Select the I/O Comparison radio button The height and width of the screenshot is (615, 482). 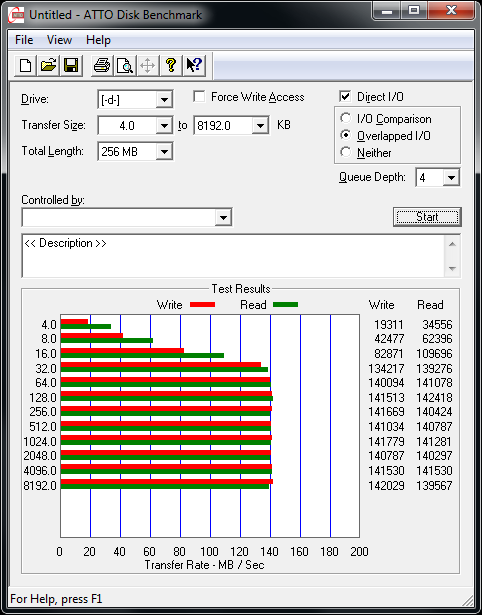(346, 118)
